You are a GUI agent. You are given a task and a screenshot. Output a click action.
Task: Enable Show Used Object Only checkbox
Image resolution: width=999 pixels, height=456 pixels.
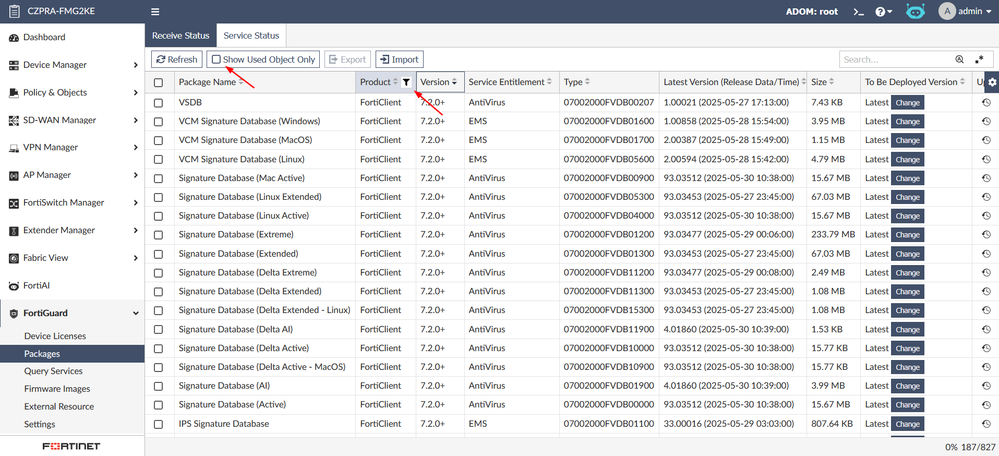click(x=216, y=60)
